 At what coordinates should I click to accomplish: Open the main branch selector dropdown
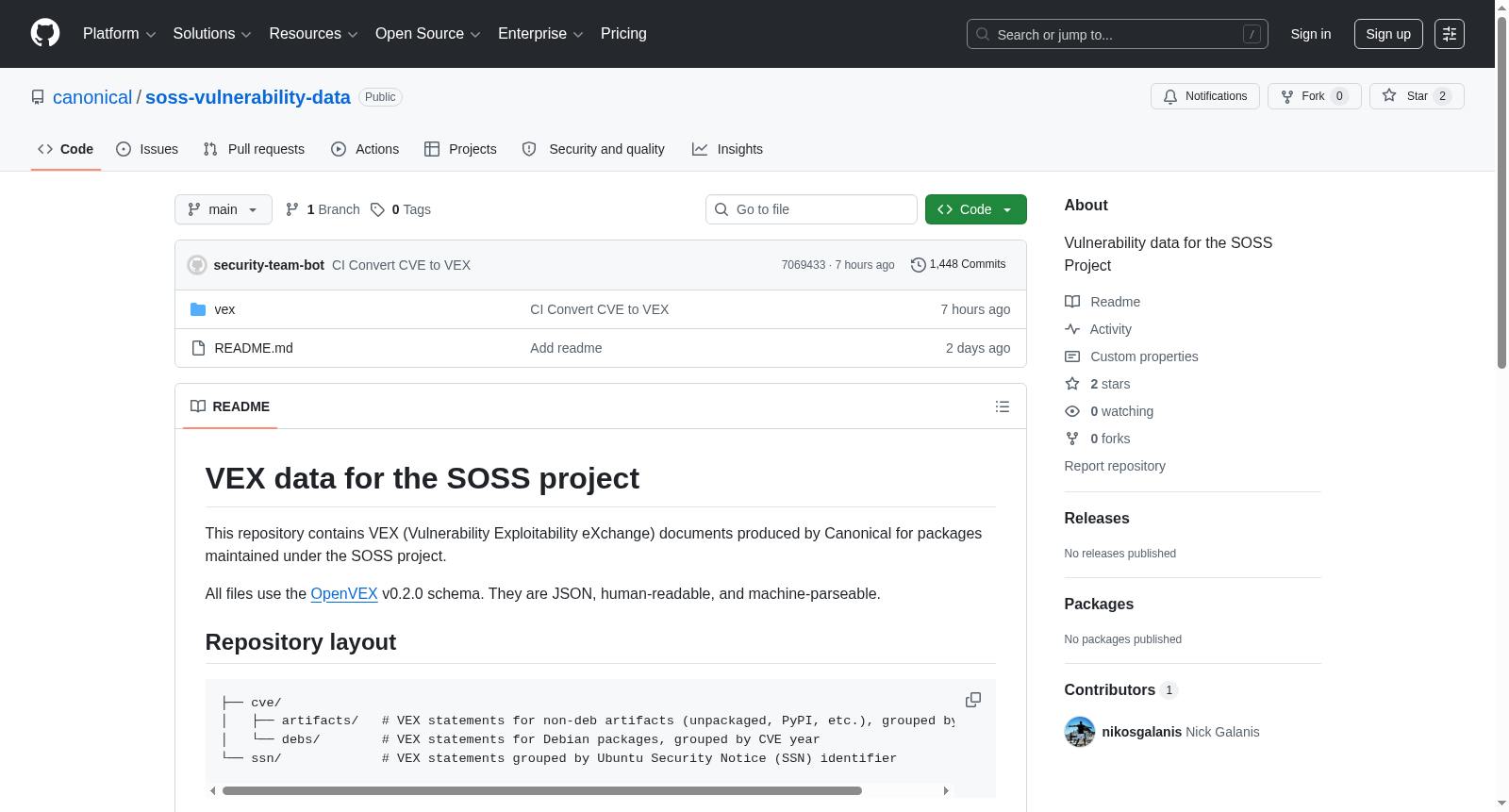(224, 209)
